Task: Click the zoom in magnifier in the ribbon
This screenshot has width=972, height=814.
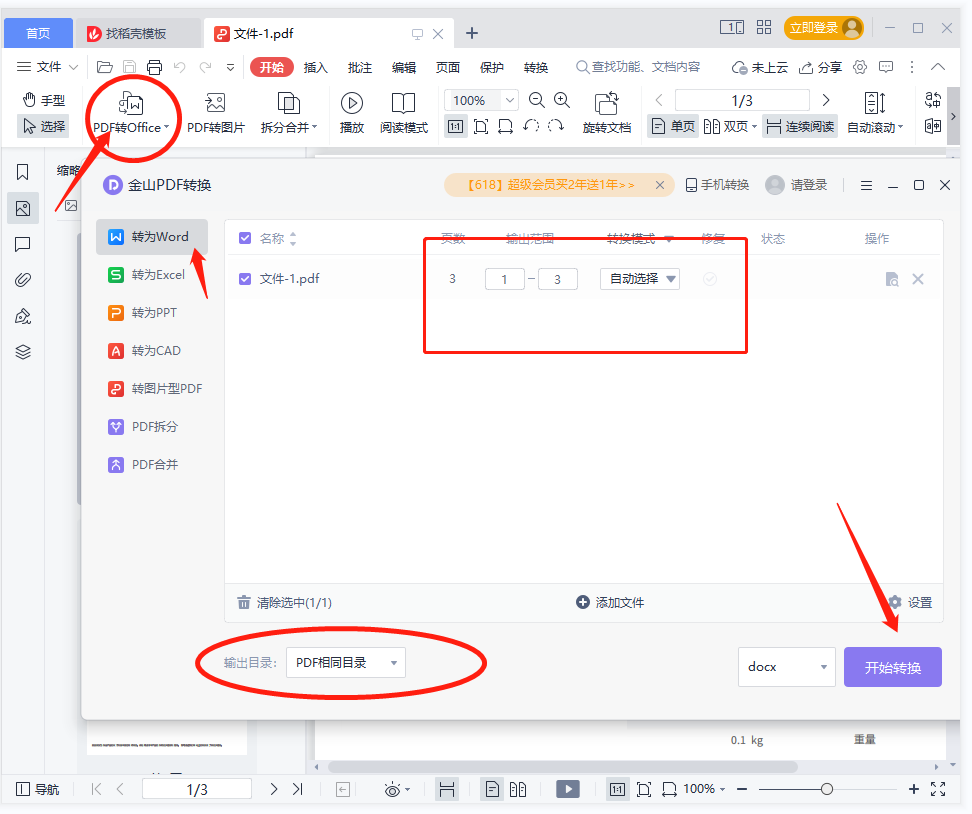Action: [x=562, y=100]
